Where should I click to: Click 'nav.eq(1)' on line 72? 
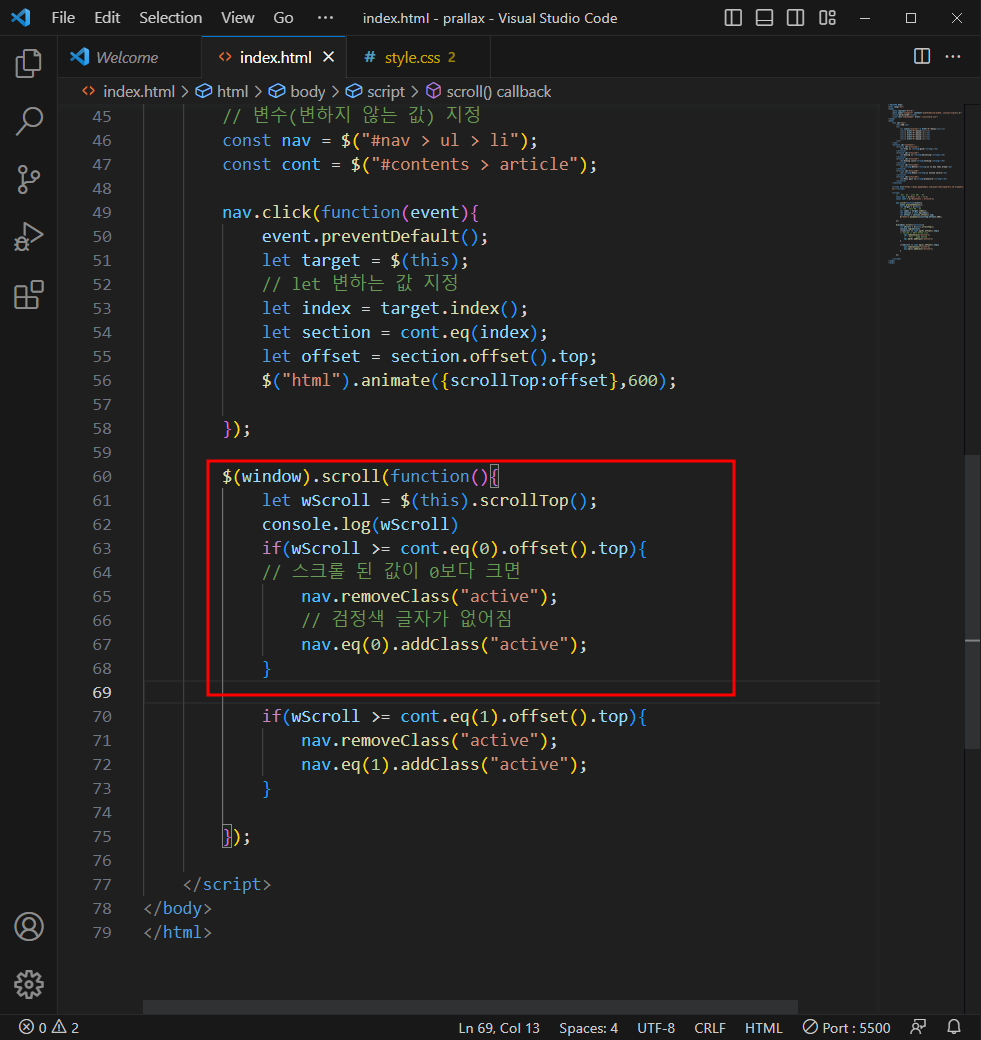346,764
